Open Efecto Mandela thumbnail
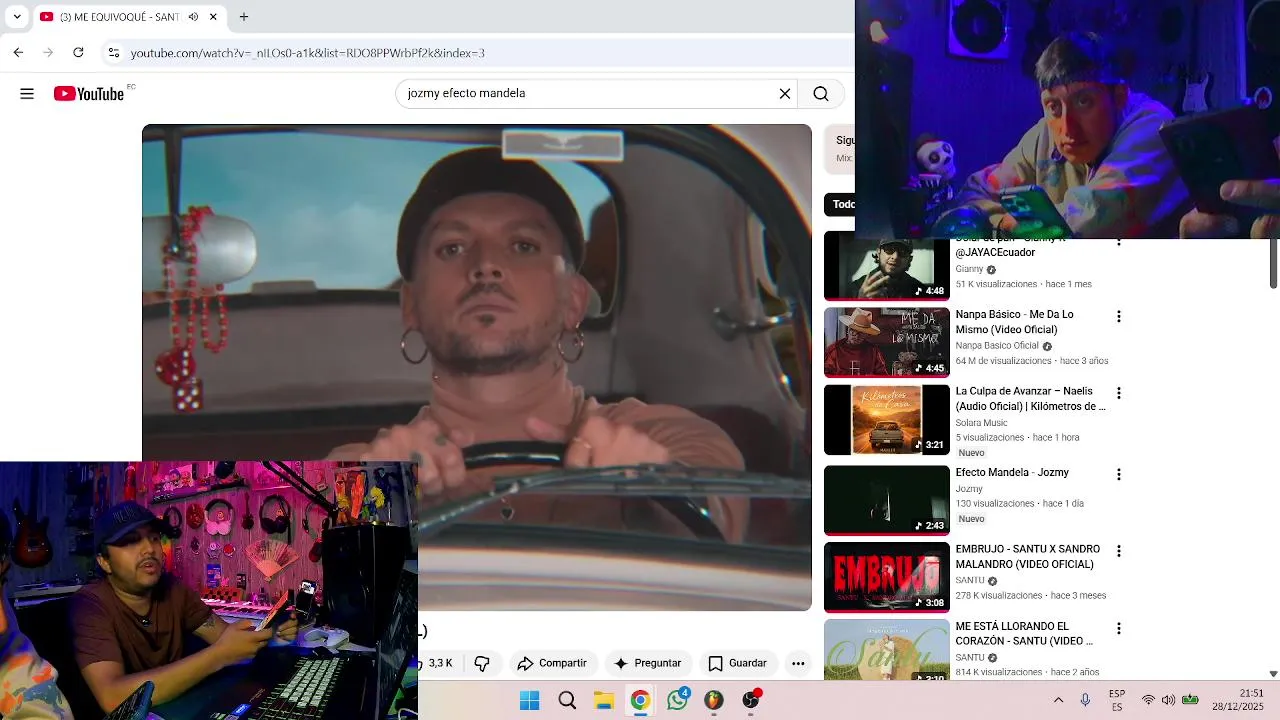Viewport: 1280px width, 720px height. point(887,501)
